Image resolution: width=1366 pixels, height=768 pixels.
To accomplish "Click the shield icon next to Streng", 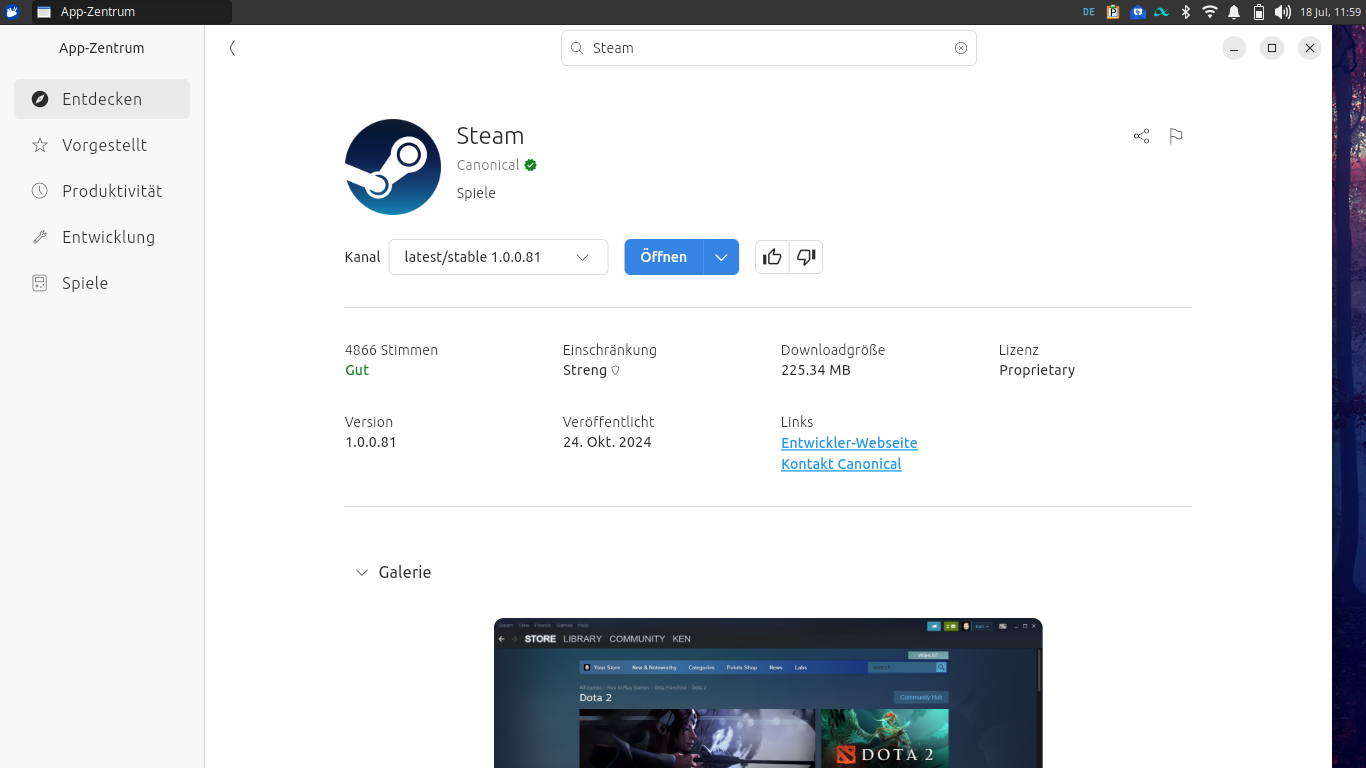I will point(615,370).
